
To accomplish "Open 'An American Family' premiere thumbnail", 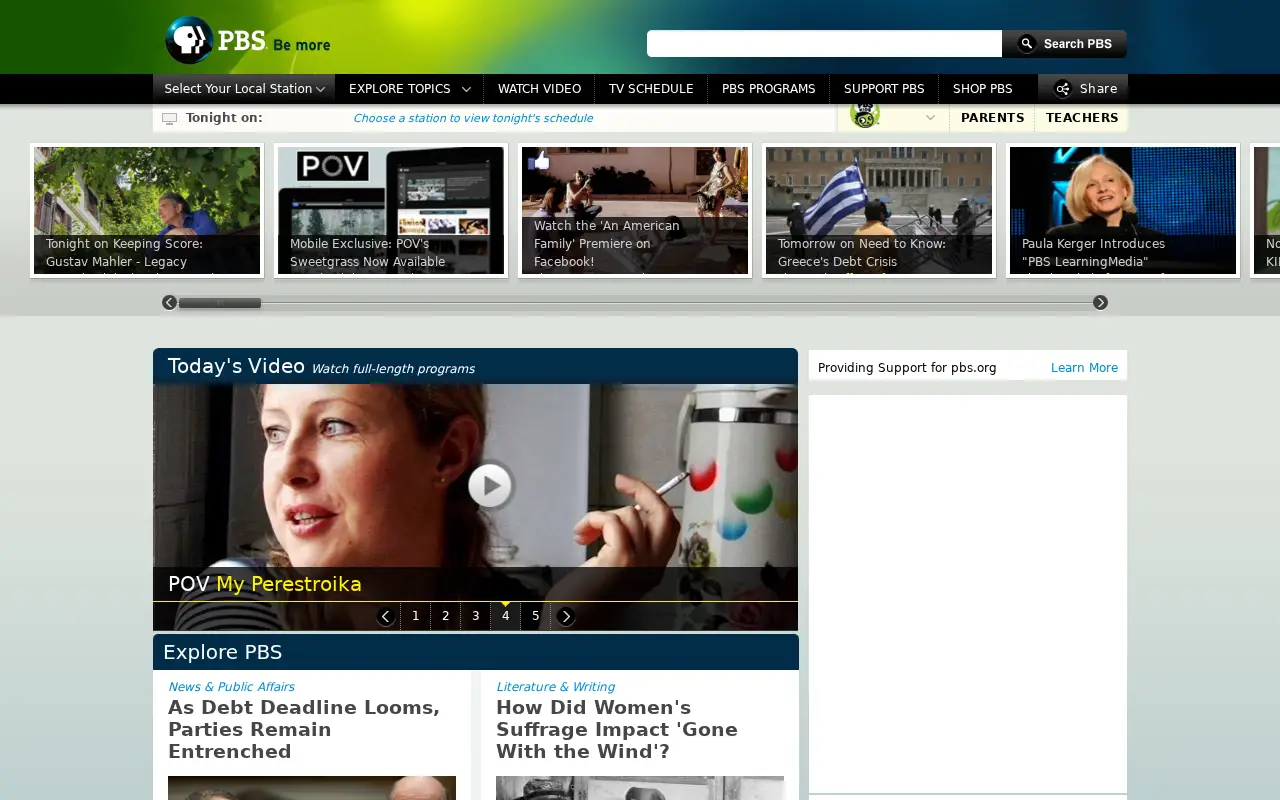I will click(635, 210).
